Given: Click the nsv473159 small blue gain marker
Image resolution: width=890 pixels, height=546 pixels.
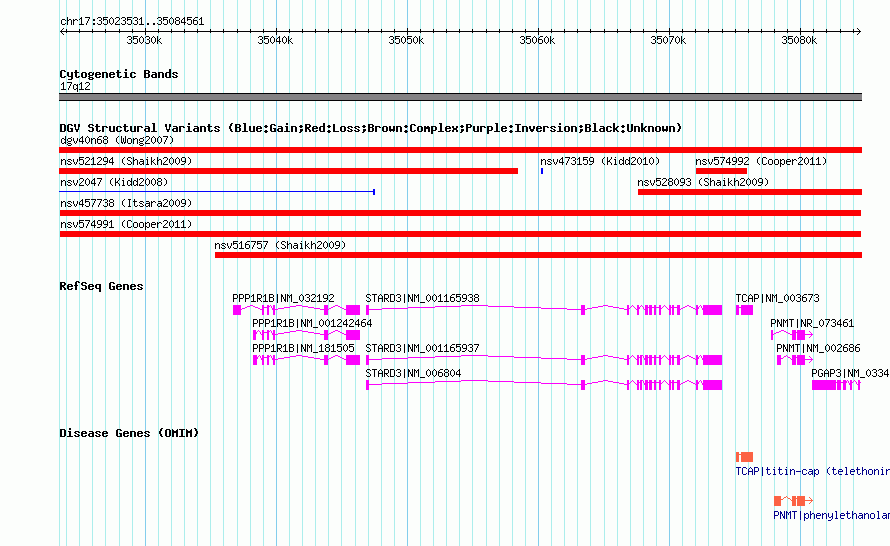Looking at the screenshot, I should coord(542,171).
